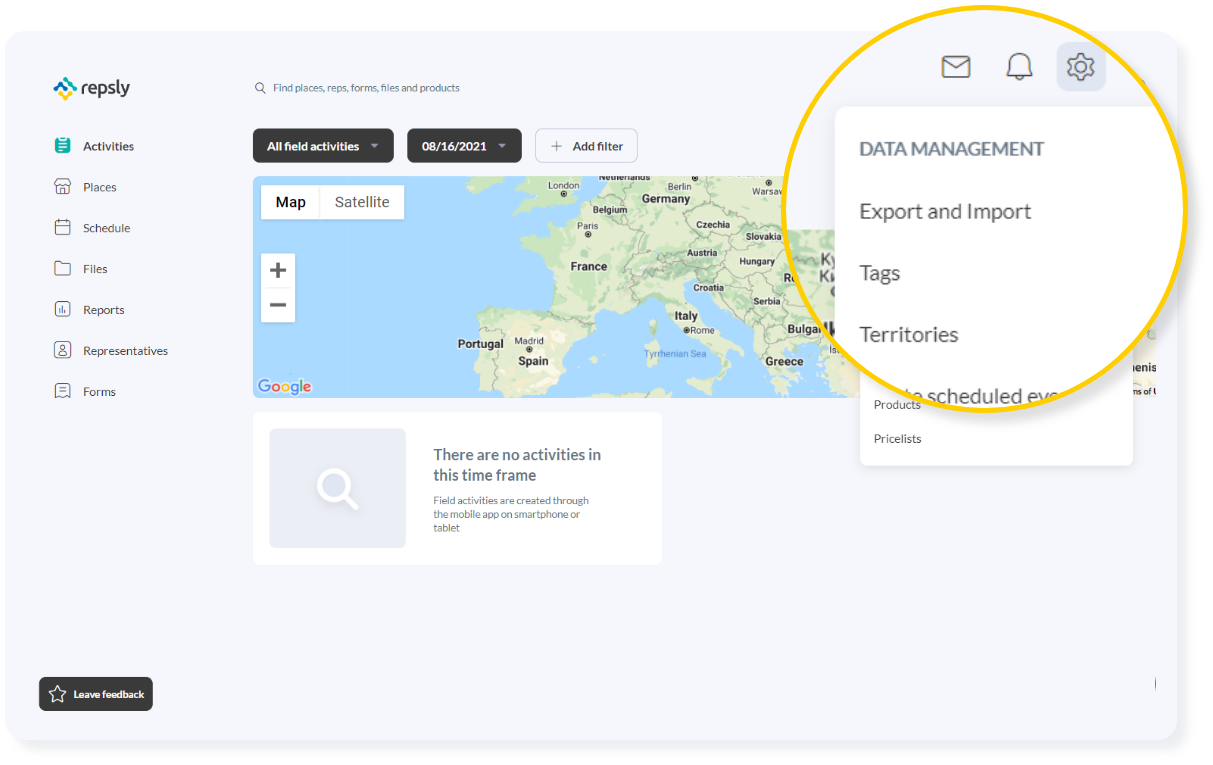Open Activities in the sidebar

pos(108,146)
